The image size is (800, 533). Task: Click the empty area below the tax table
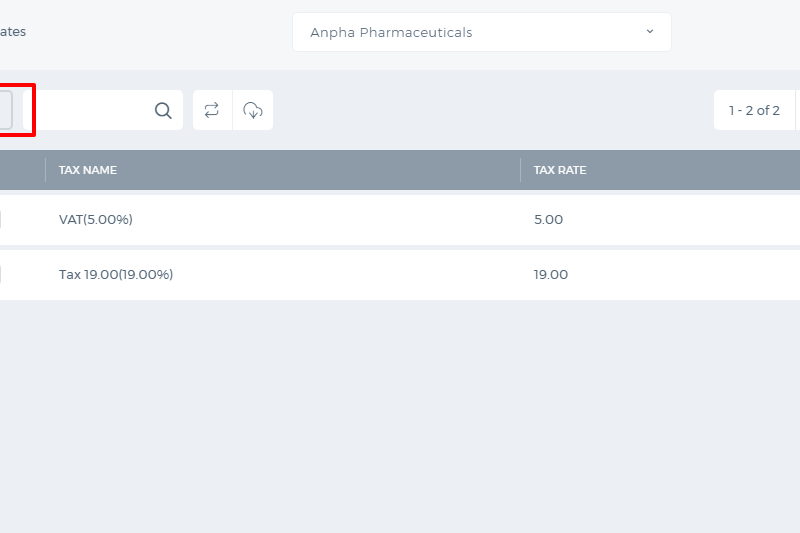tap(400, 416)
